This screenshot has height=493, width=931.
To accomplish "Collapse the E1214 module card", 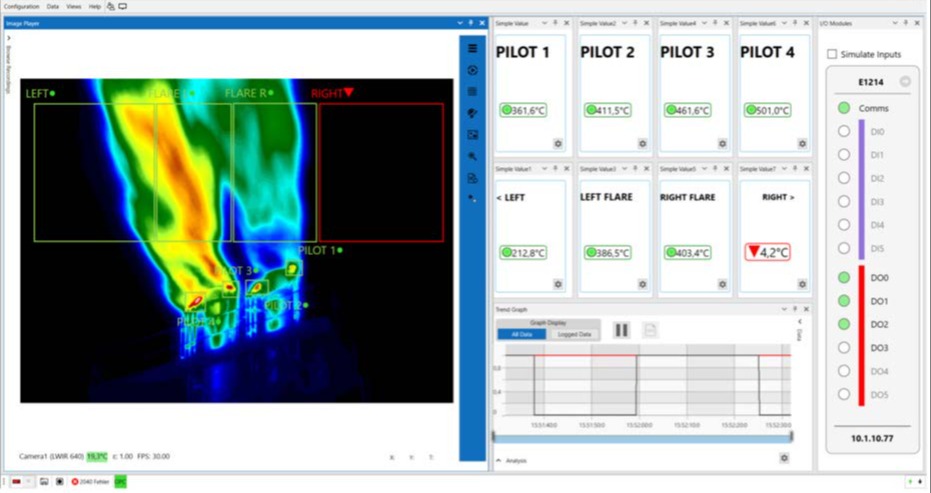I will pos(904,82).
